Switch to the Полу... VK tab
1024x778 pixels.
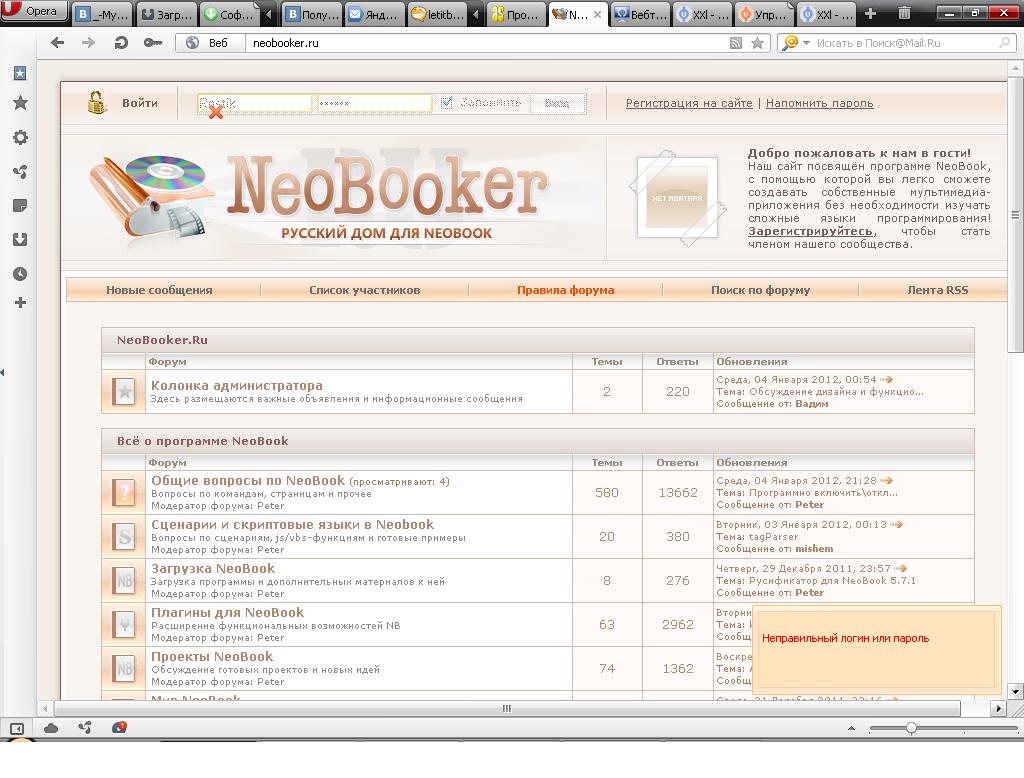312,14
